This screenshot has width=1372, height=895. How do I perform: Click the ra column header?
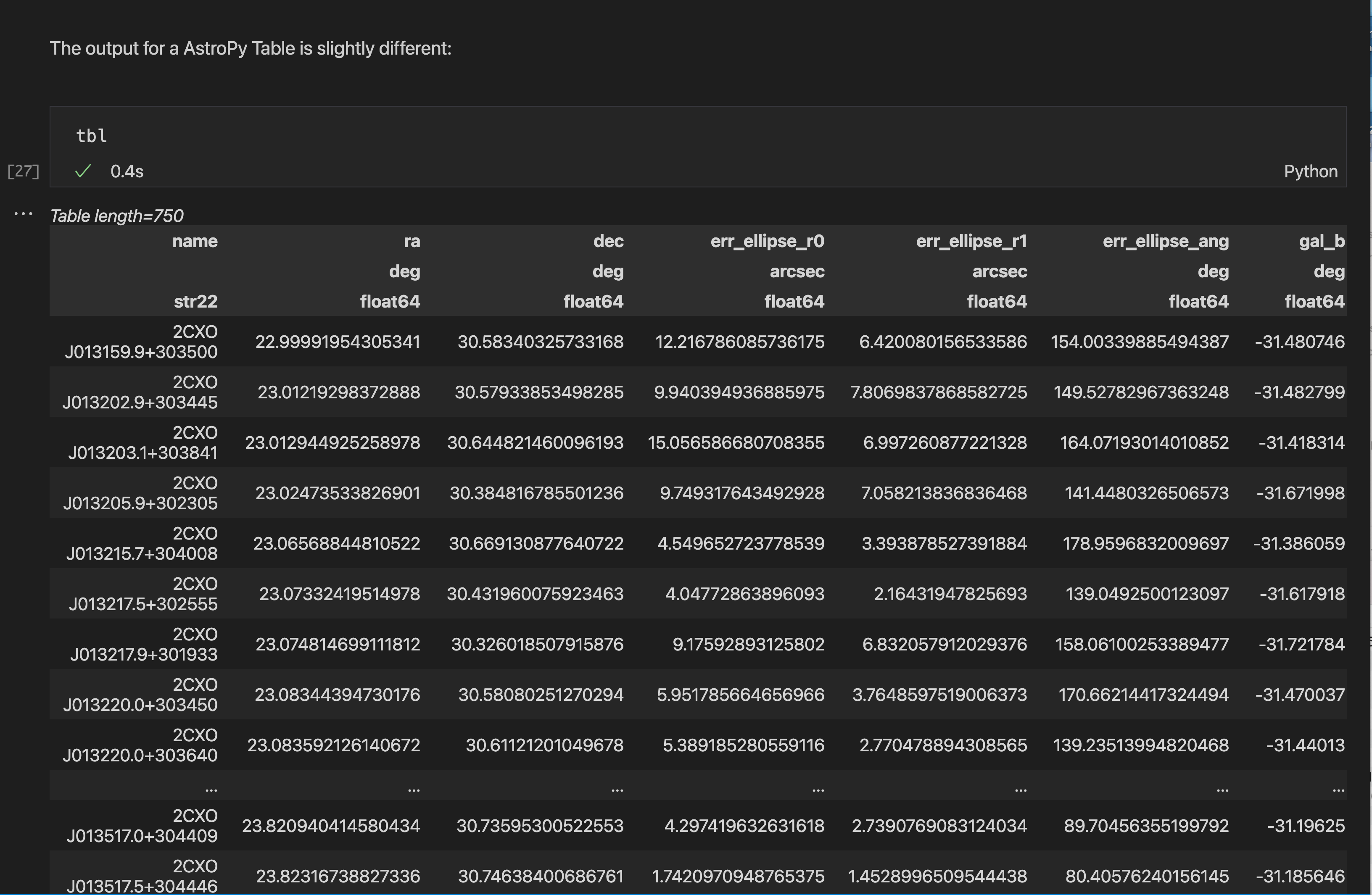click(x=412, y=241)
